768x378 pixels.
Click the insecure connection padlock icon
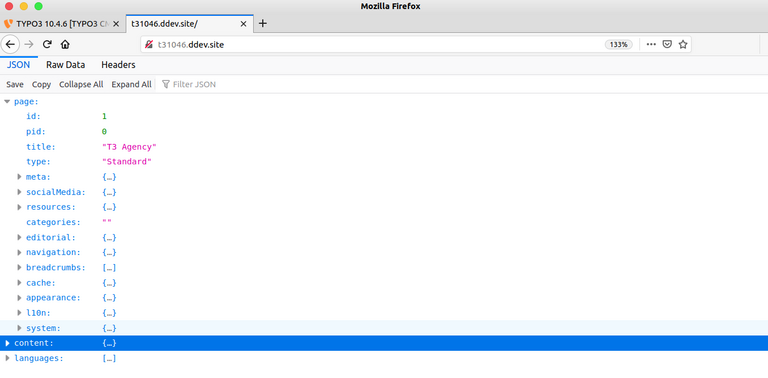point(149,45)
